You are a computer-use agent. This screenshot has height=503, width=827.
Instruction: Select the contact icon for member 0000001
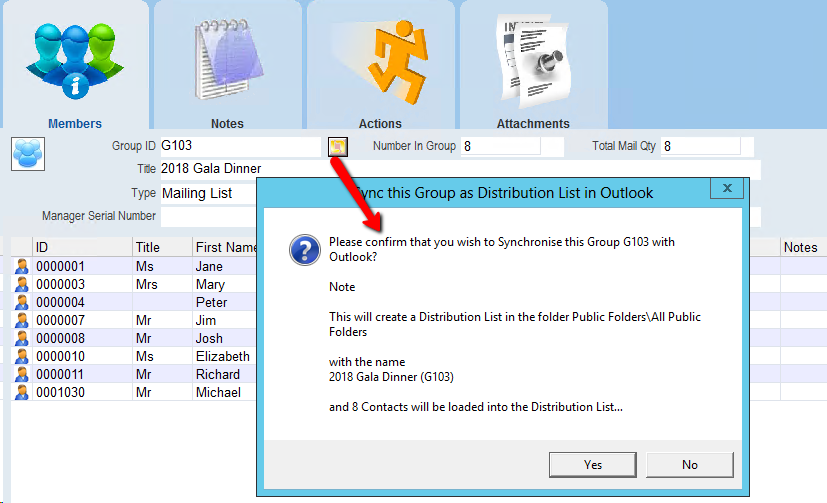21,267
